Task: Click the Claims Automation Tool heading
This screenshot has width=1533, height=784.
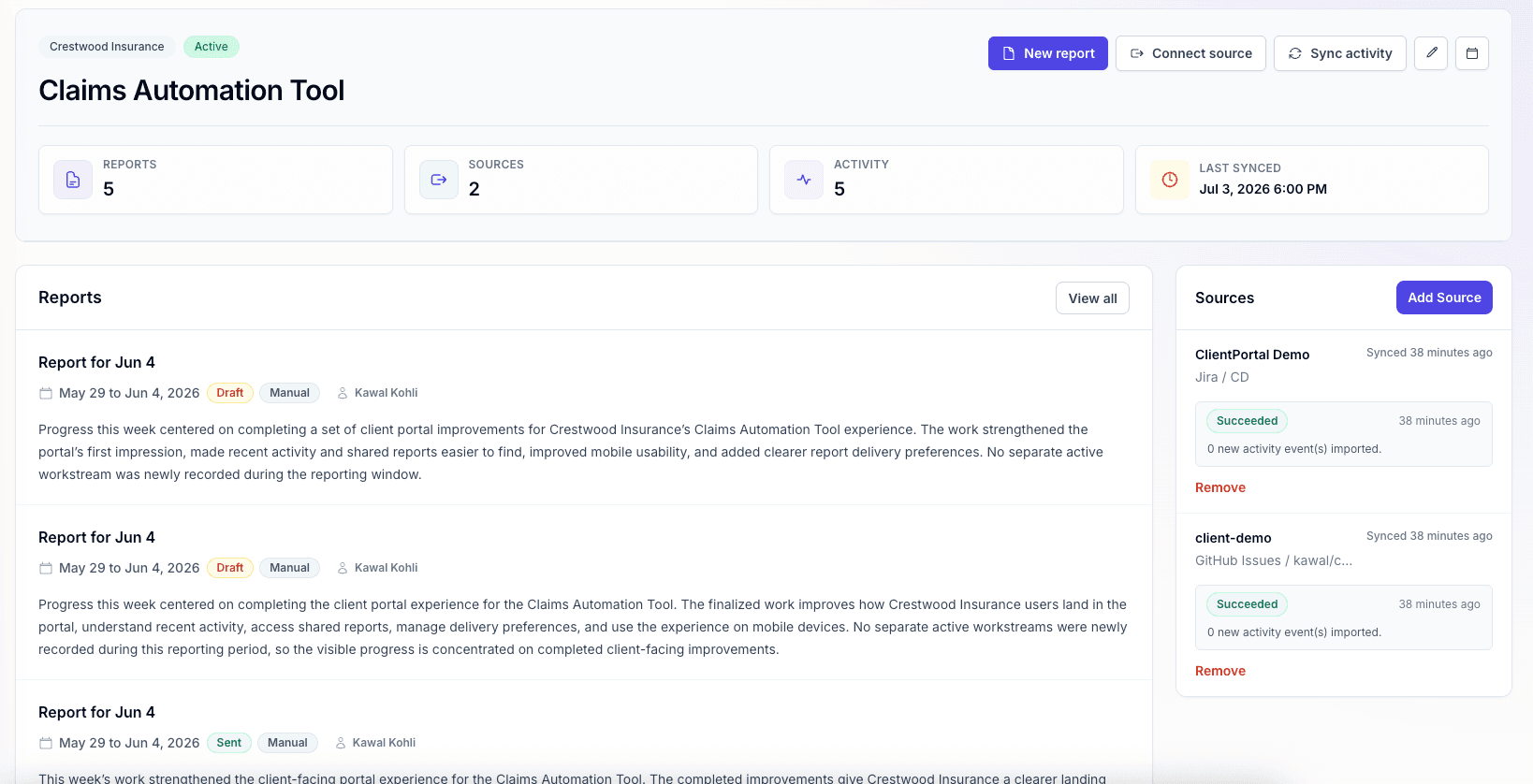Action: [x=192, y=90]
